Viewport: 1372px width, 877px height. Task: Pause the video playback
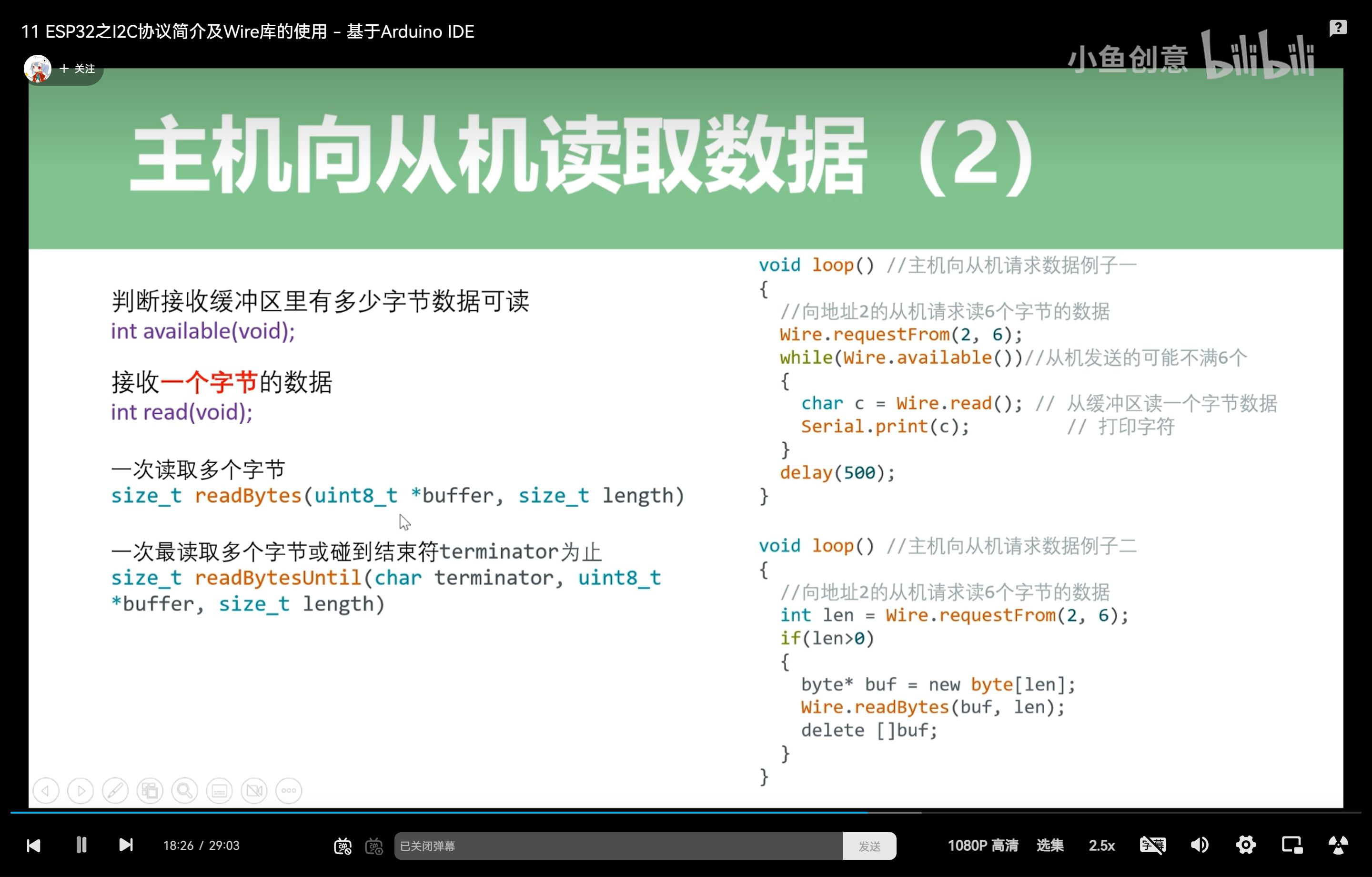point(81,845)
